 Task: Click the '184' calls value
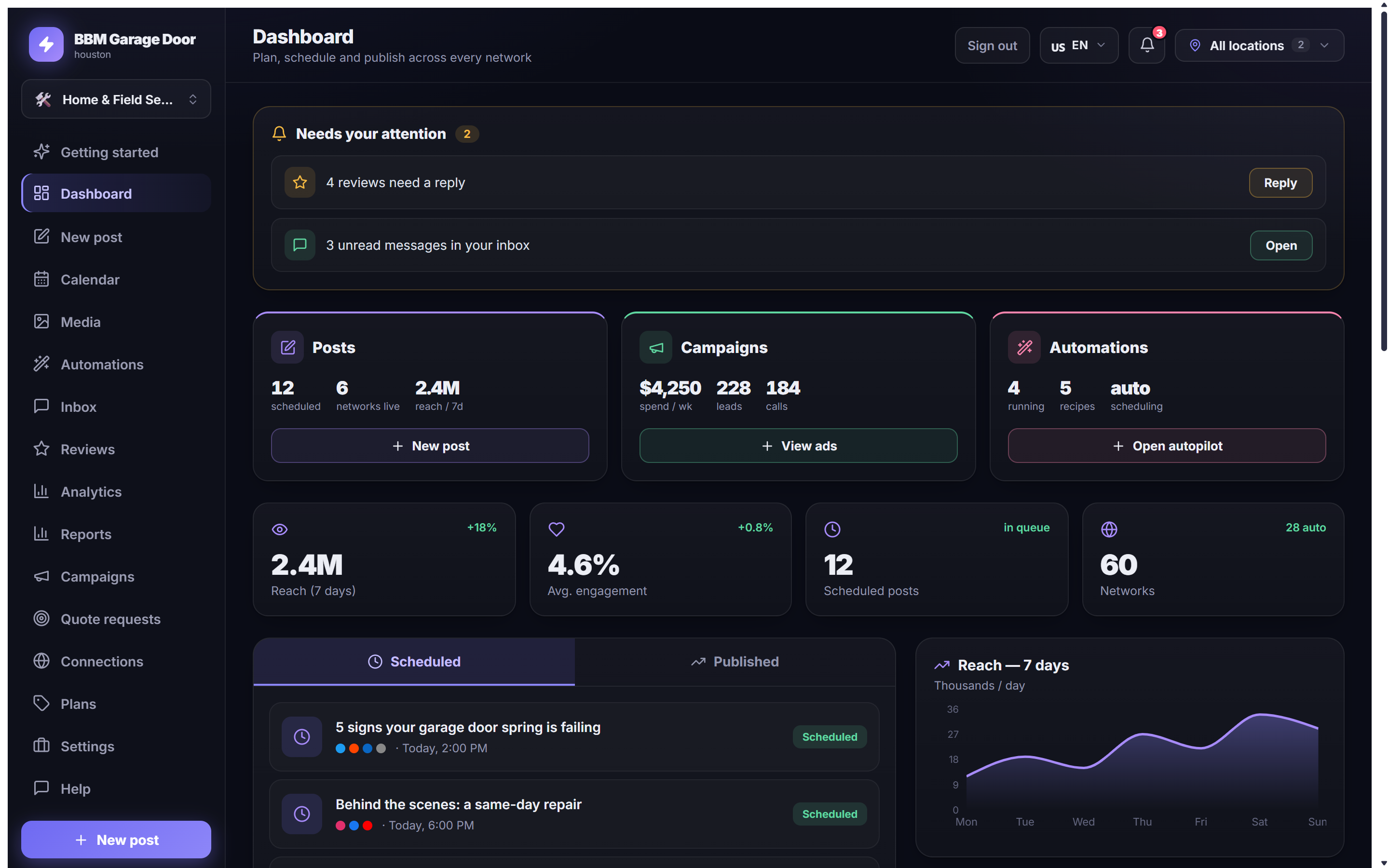click(783, 388)
